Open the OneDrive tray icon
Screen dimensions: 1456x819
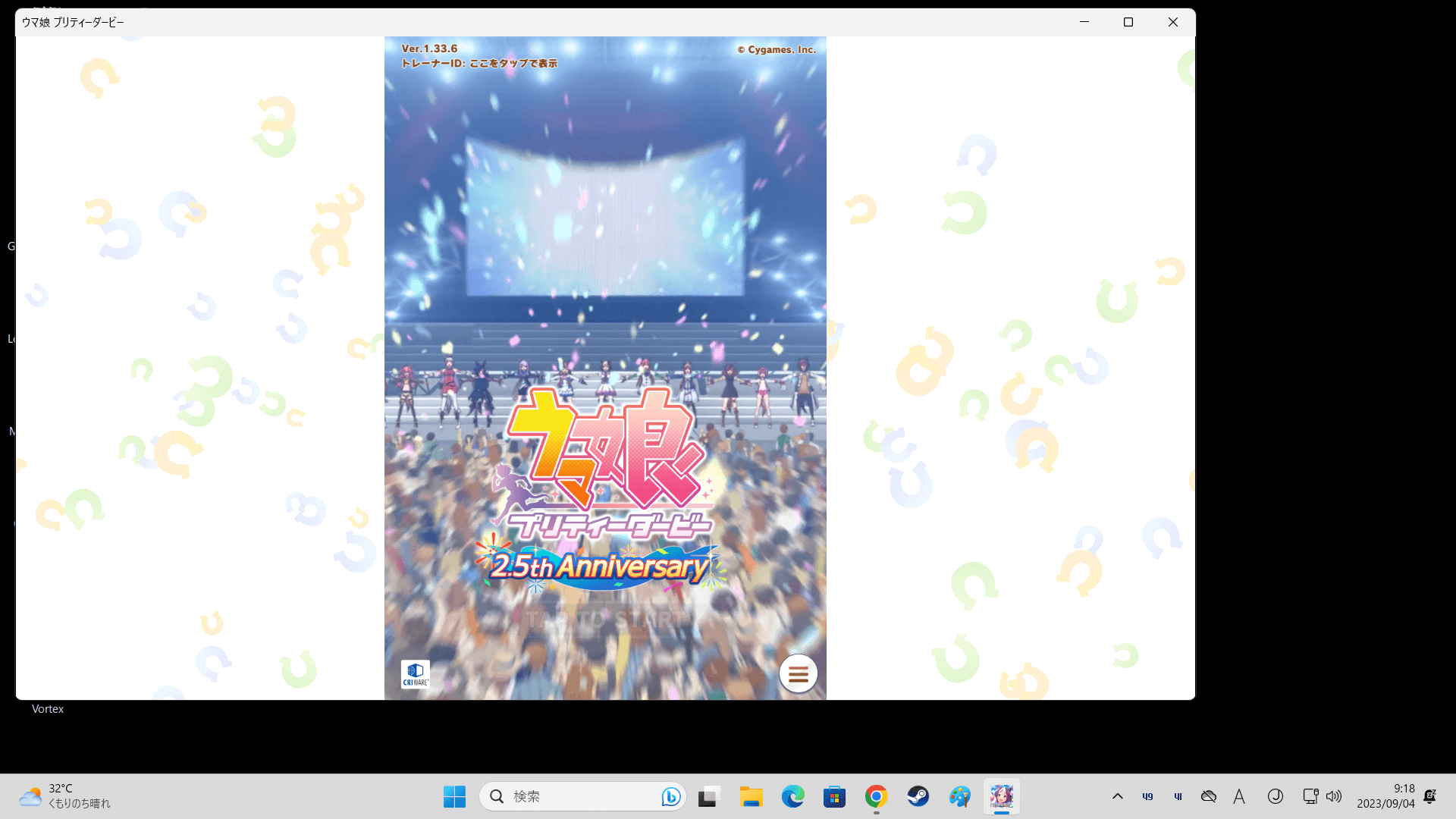pyautogui.click(x=1209, y=796)
